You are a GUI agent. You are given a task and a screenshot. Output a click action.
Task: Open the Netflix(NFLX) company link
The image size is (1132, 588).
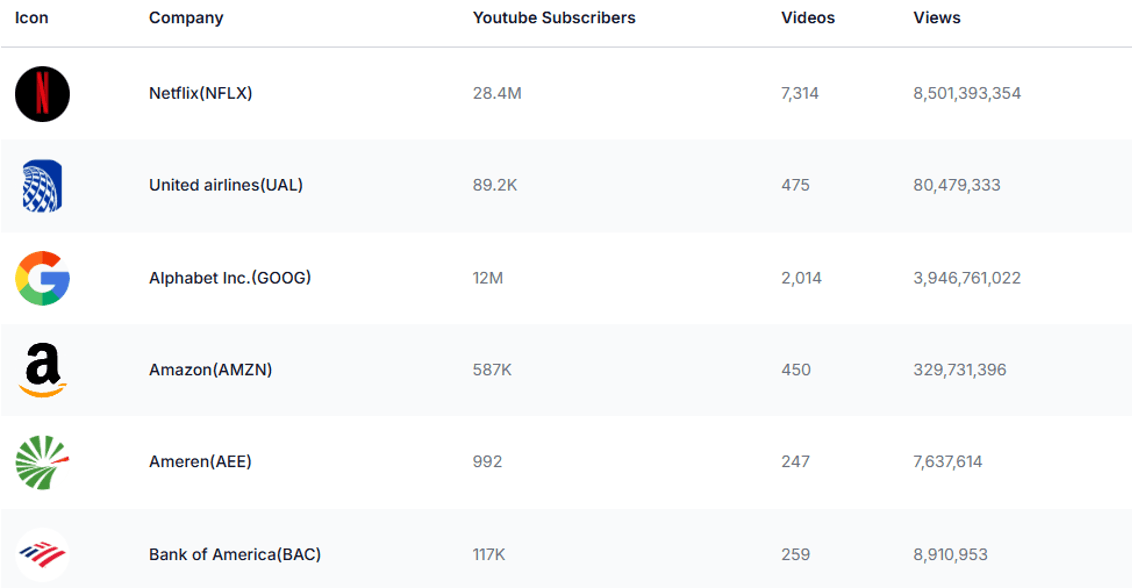pos(201,93)
